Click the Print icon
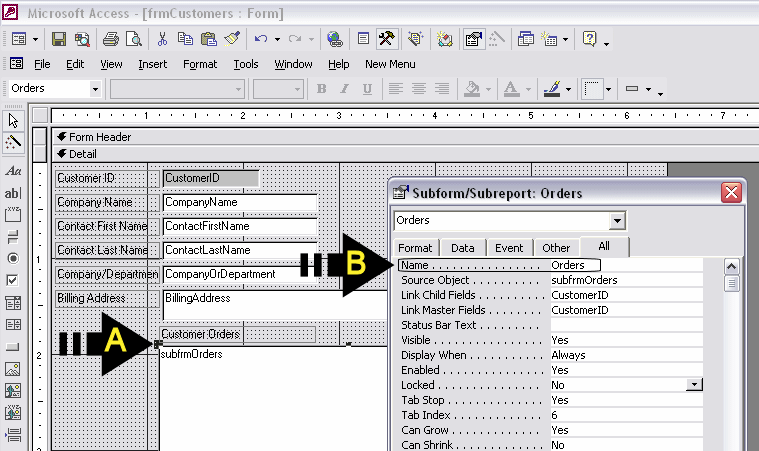The width and height of the screenshot is (759, 451). click(x=110, y=39)
